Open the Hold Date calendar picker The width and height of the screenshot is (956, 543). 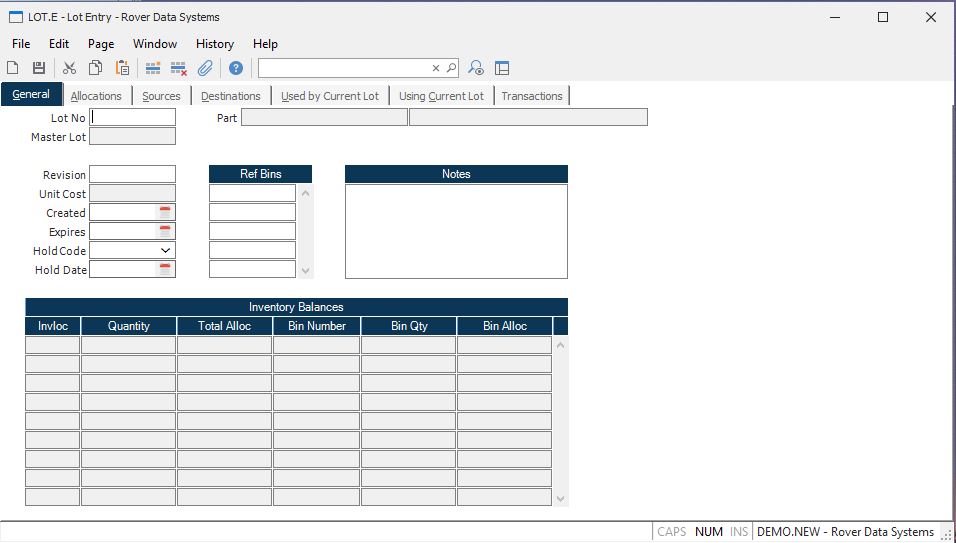tap(165, 270)
